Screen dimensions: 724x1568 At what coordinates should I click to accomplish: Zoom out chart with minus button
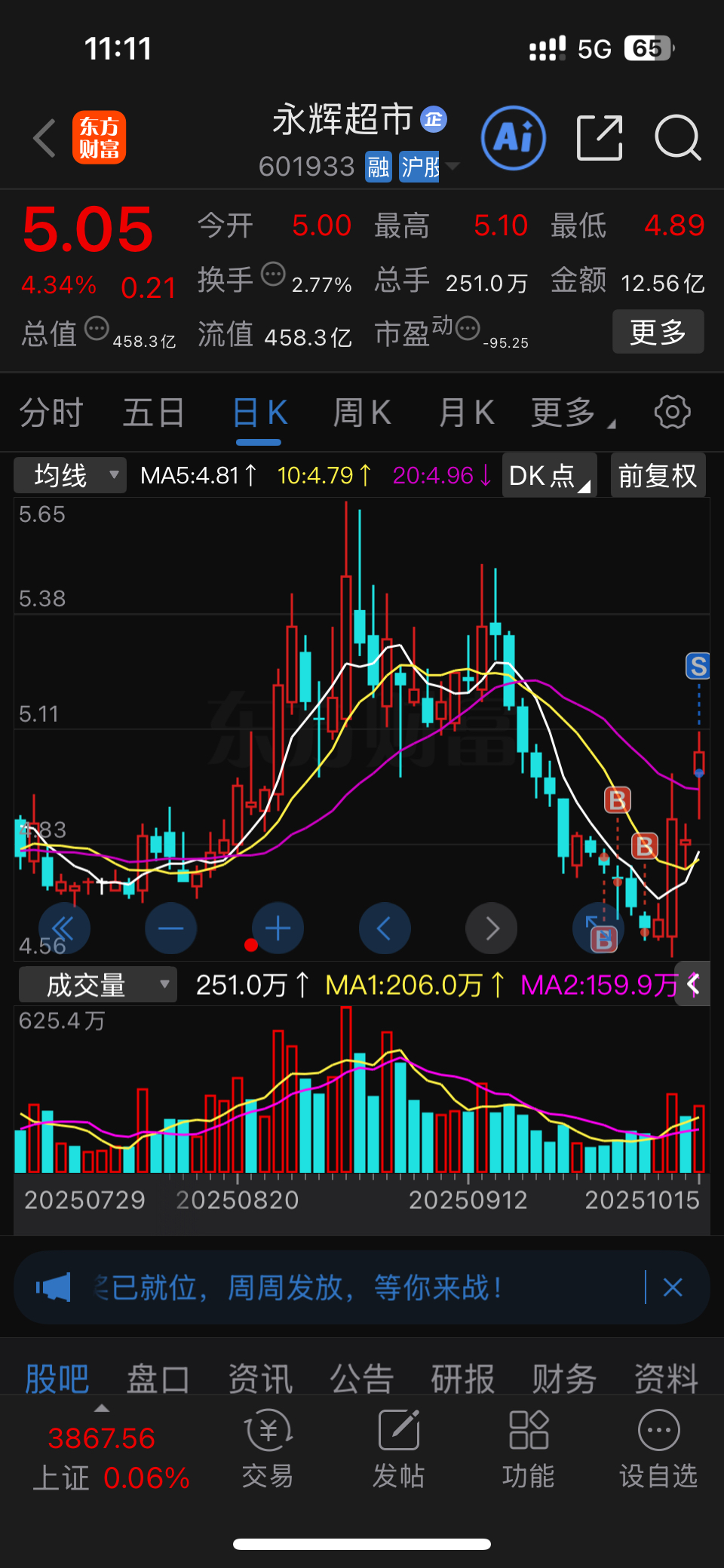(171, 928)
